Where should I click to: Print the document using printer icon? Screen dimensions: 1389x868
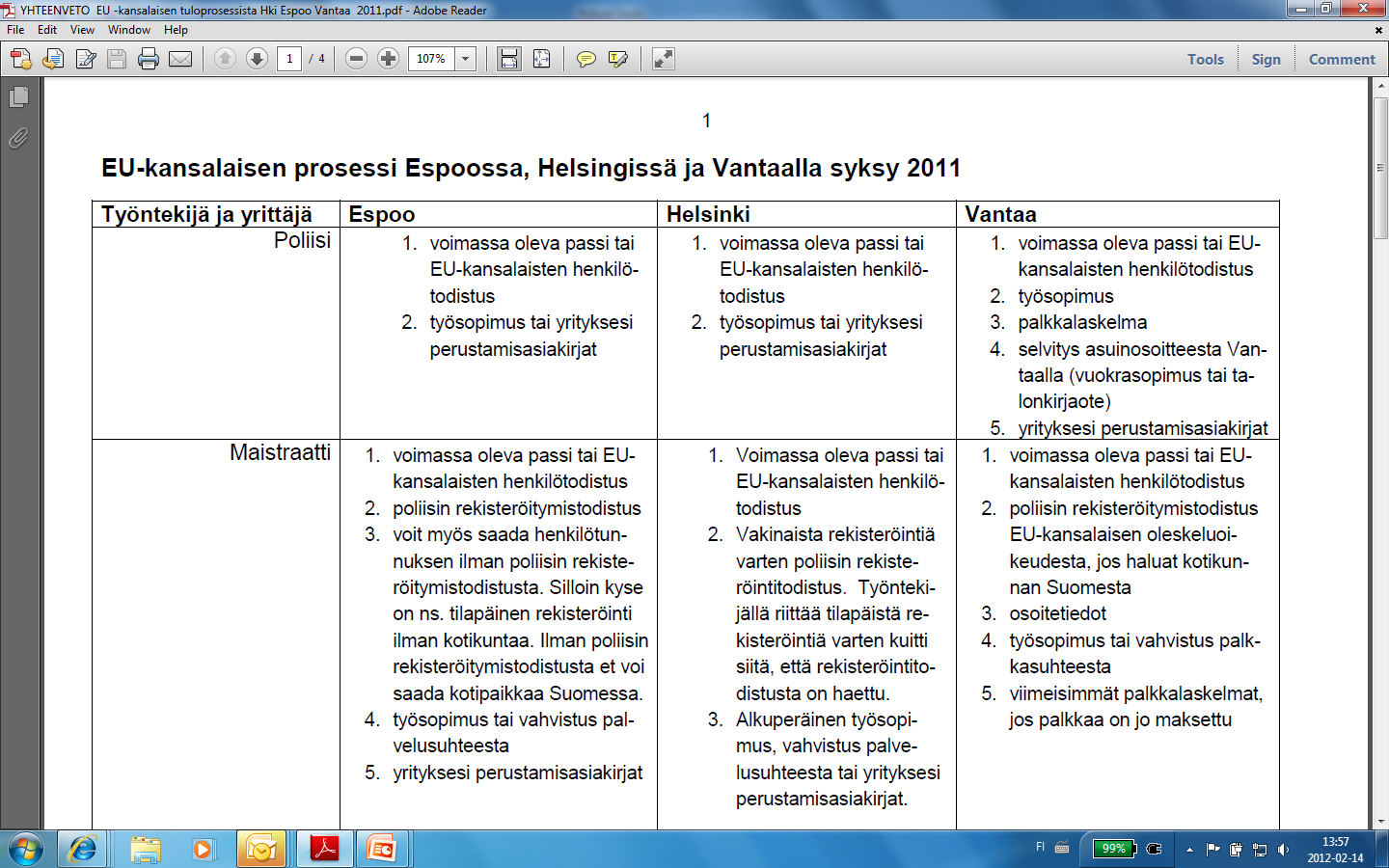point(149,59)
